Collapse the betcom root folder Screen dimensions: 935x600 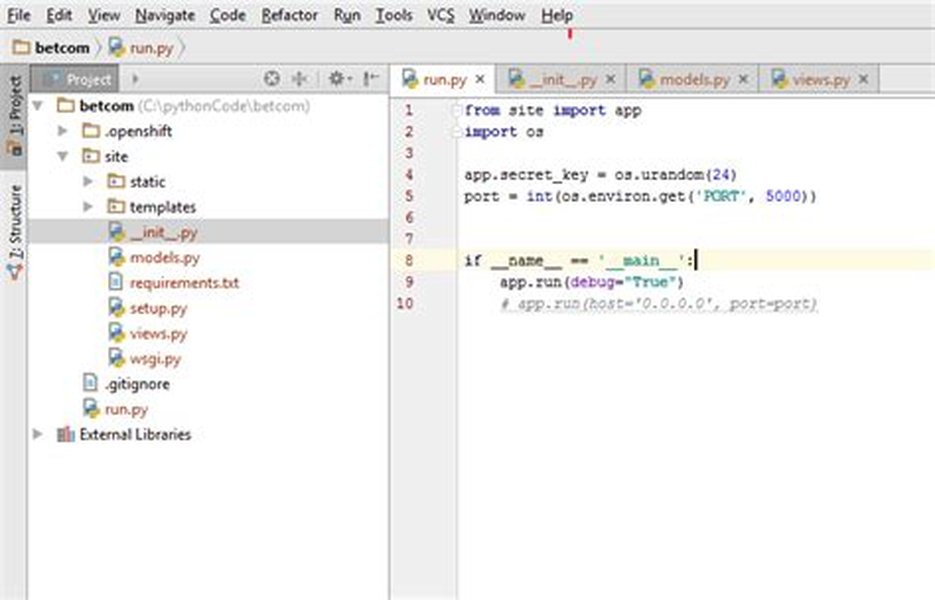click(x=38, y=106)
